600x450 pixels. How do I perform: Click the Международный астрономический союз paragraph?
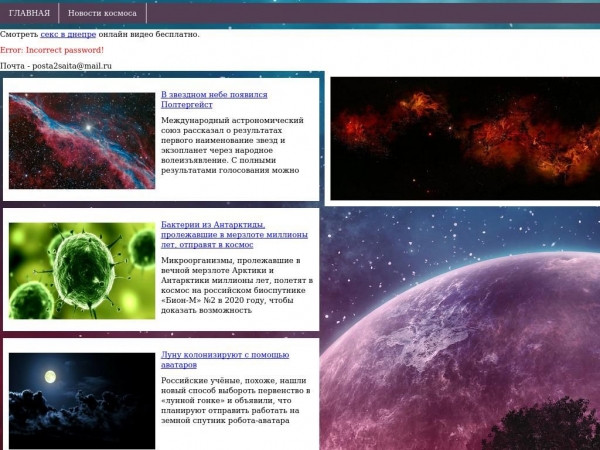coord(232,145)
